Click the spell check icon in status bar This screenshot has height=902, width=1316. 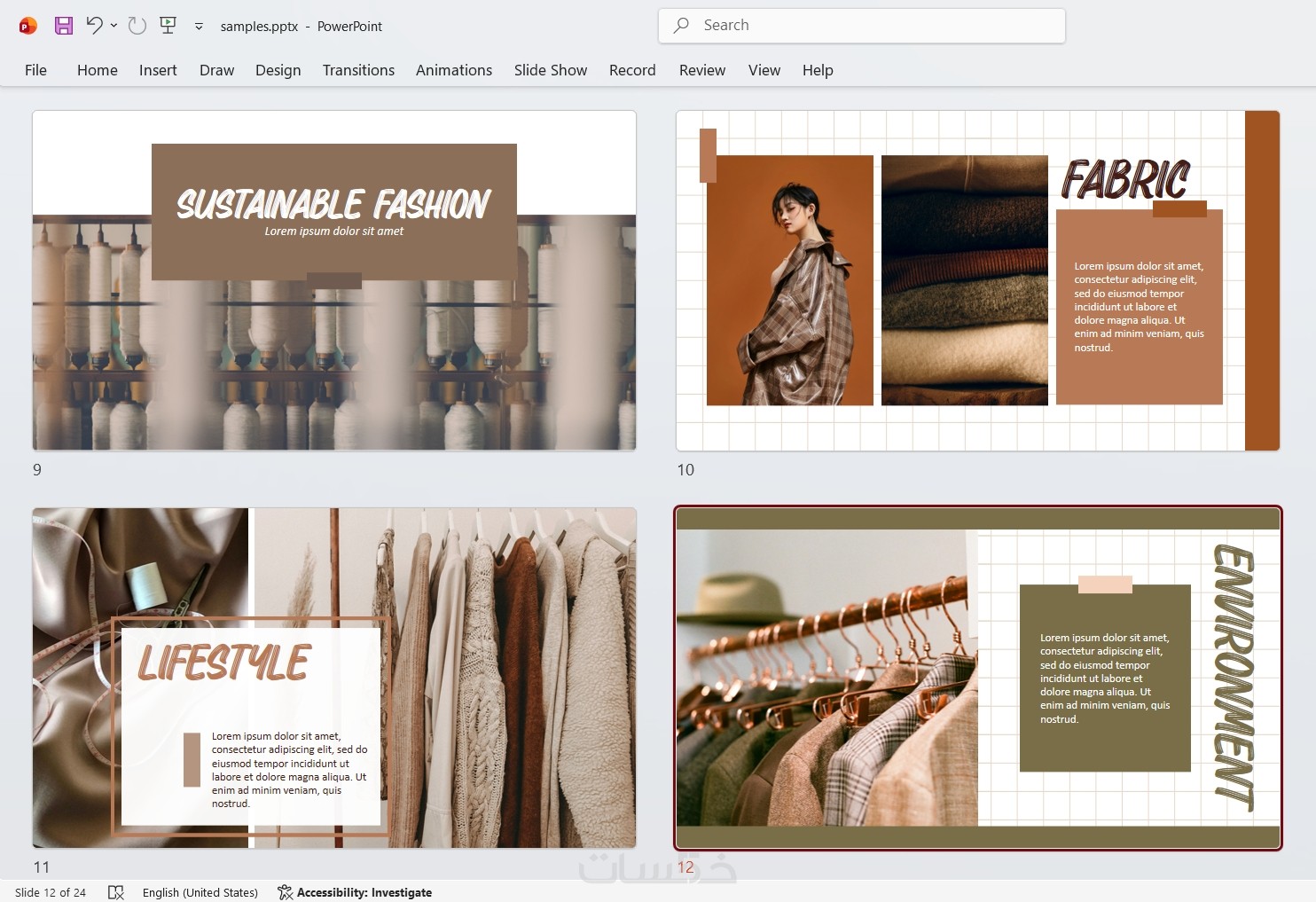pyautogui.click(x=115, y=892)
